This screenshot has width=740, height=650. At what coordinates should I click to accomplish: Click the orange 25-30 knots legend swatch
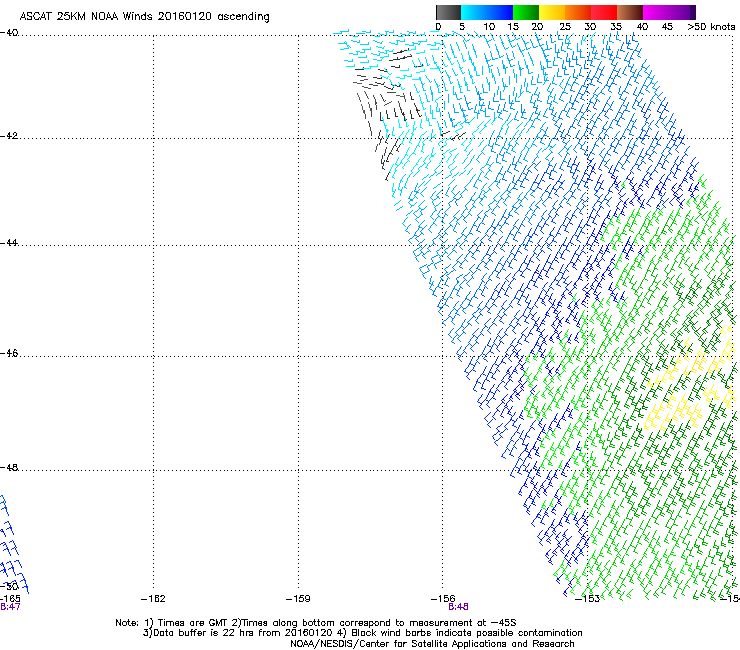coord(578,12)
